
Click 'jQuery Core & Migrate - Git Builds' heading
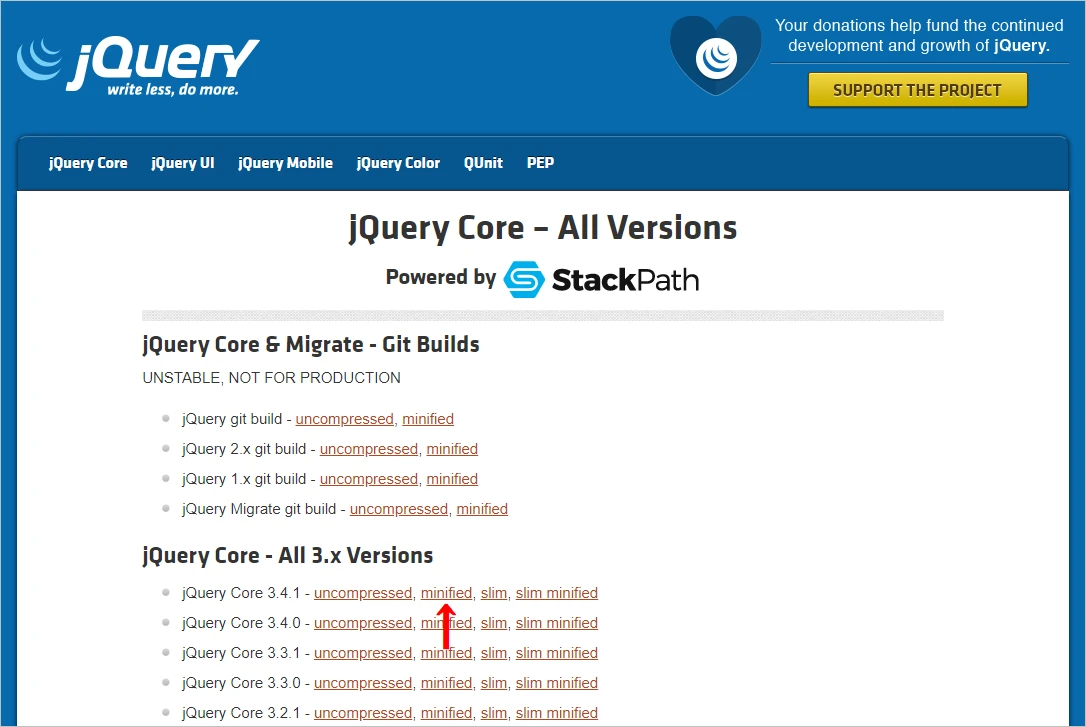pos(311,345)
